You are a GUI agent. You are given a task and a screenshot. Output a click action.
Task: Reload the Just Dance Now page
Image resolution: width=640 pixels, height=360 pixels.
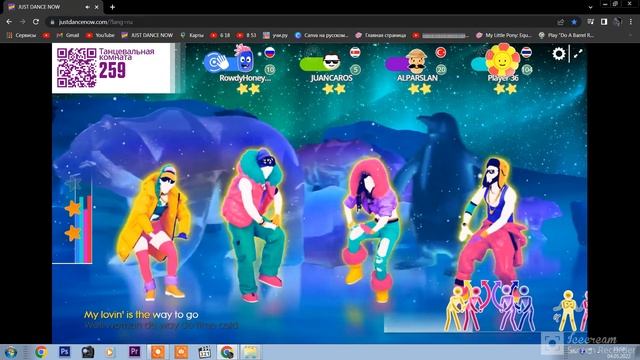(36, 22)
